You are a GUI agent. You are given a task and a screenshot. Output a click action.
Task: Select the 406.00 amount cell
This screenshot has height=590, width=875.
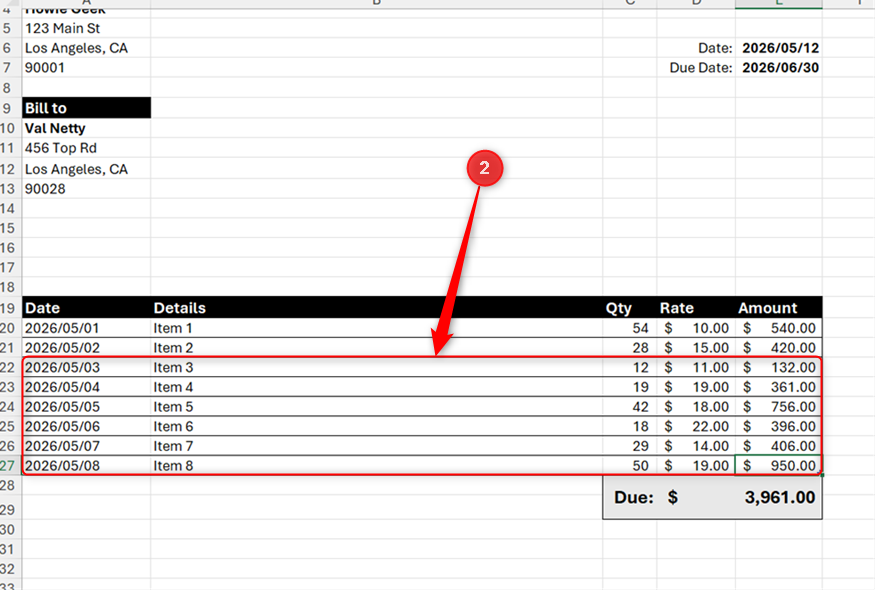[778, 445]
